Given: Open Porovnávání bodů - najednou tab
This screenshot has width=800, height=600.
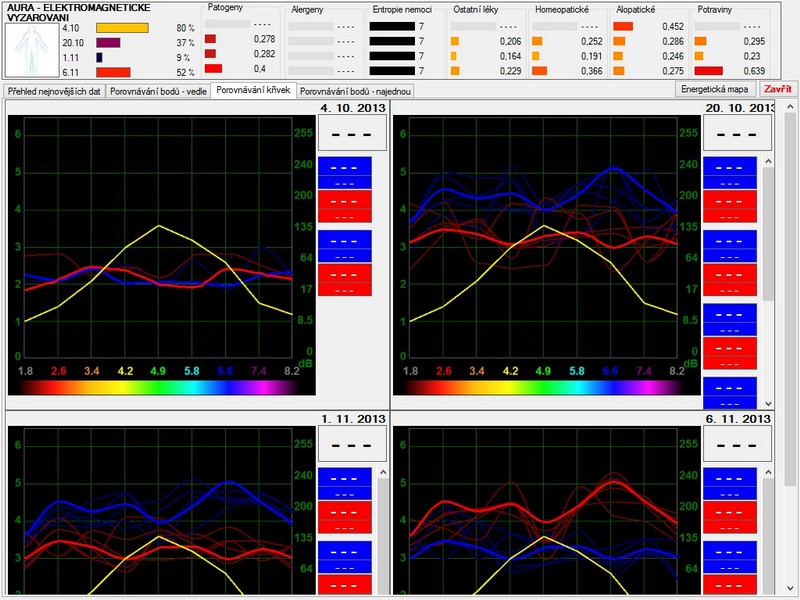Looking at the screenshot, I should (355, 91).
